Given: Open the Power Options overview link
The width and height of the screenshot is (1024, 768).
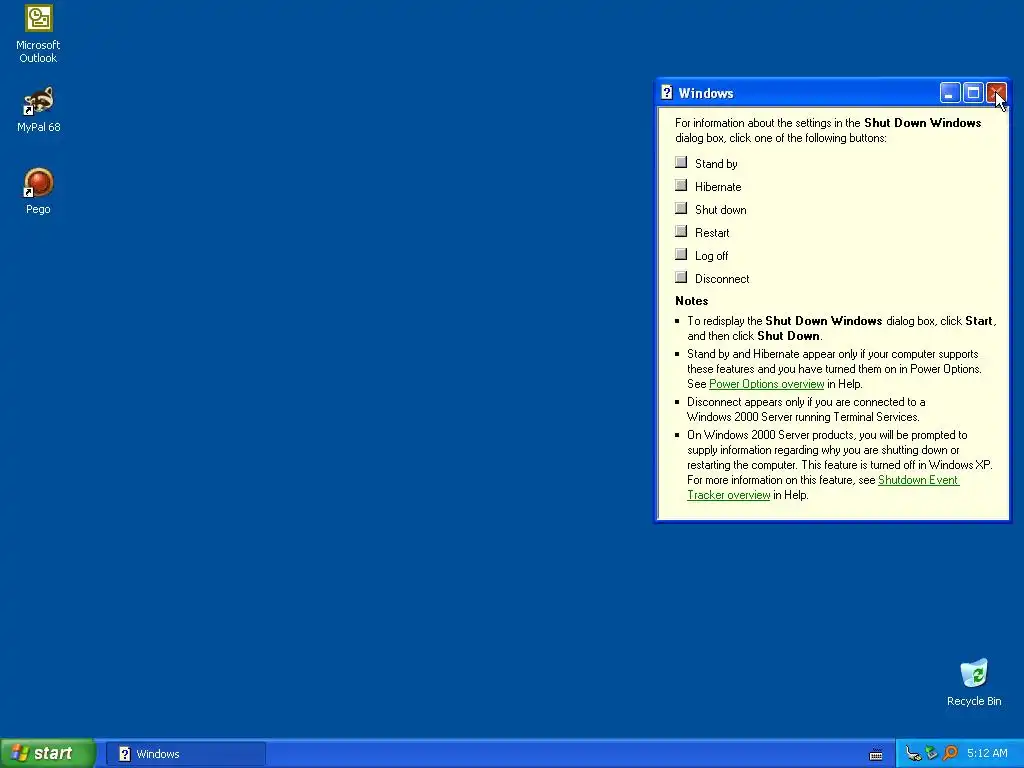Looking at the screenshot, I should click(x=767, y=384).
